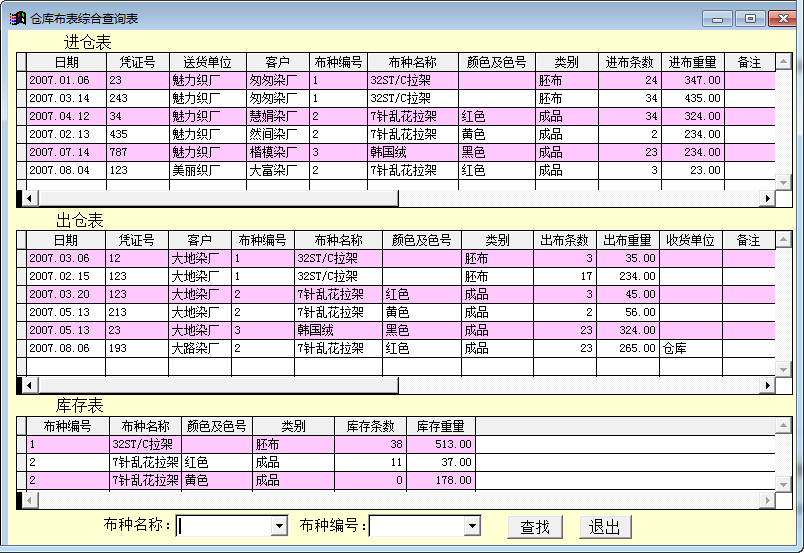Click weight cell 56.00 in 出仓表
804x553 pixels.
click(x=628, y=312)
